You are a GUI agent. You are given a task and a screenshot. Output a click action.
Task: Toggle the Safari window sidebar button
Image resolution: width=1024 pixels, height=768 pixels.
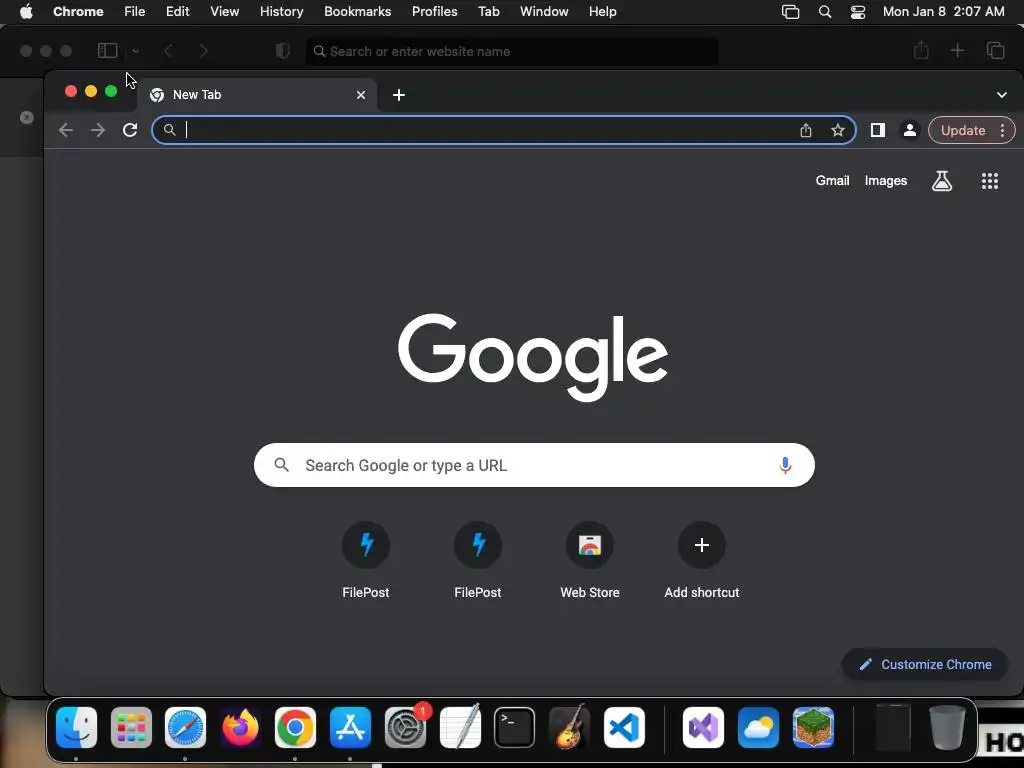pos(107,51)
